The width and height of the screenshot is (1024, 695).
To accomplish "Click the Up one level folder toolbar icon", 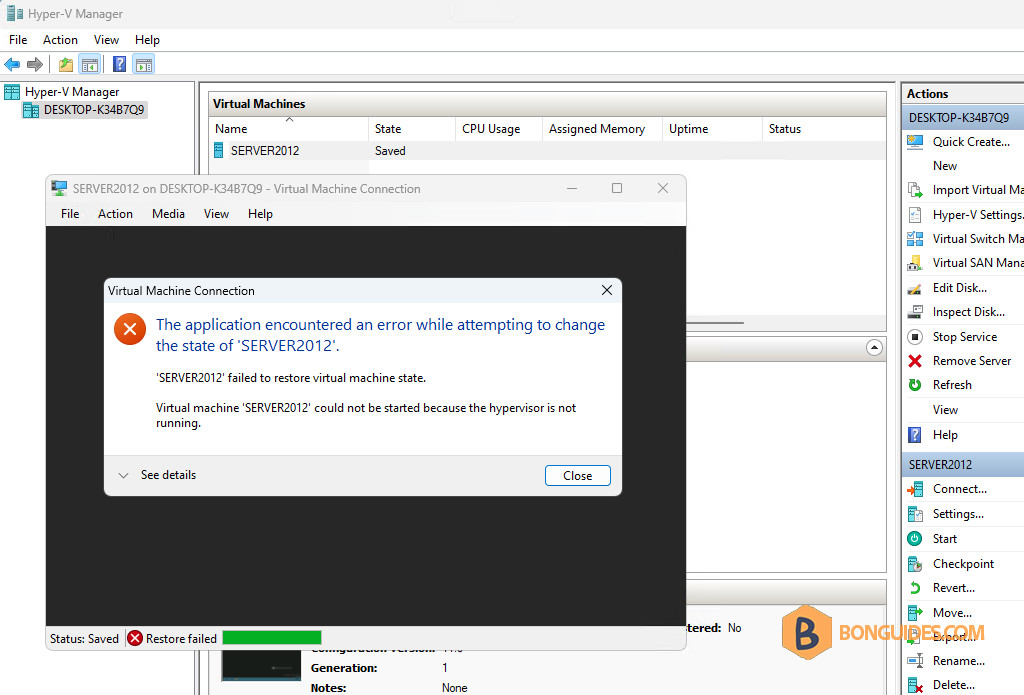I will point(66,65).
